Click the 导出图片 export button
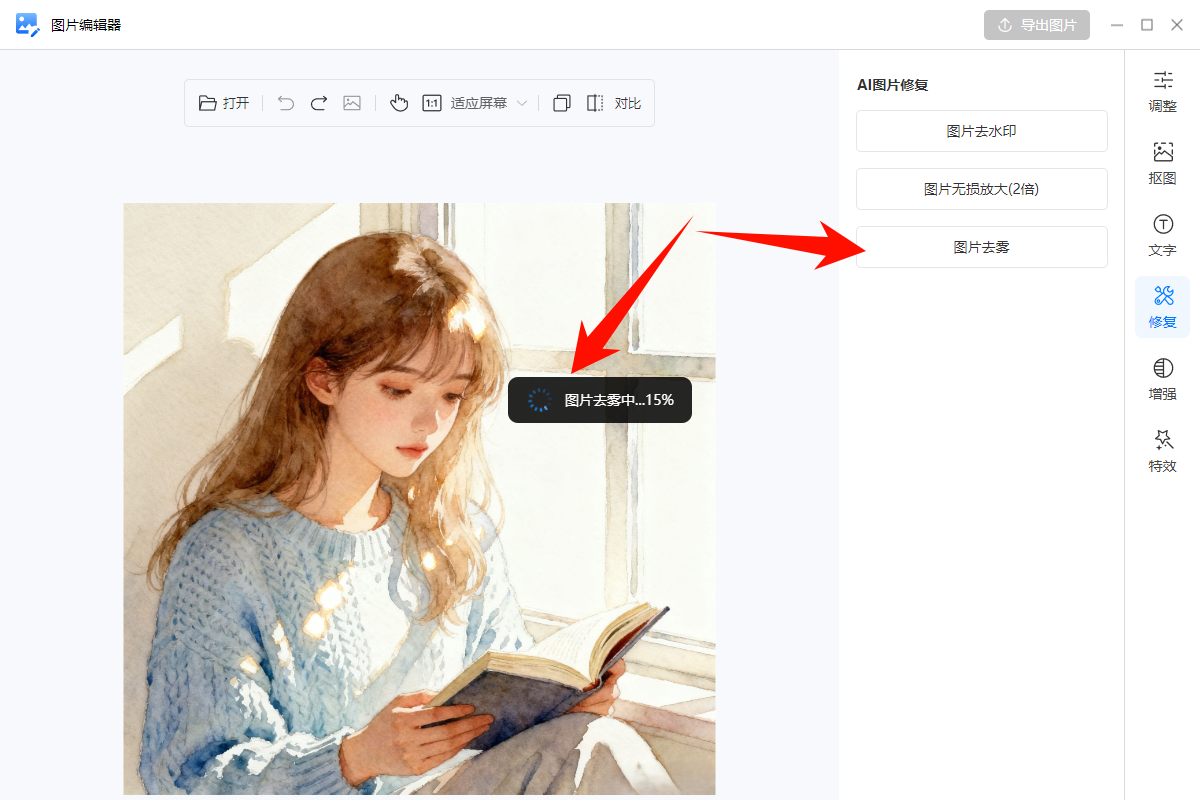 tap(1036, 25)
